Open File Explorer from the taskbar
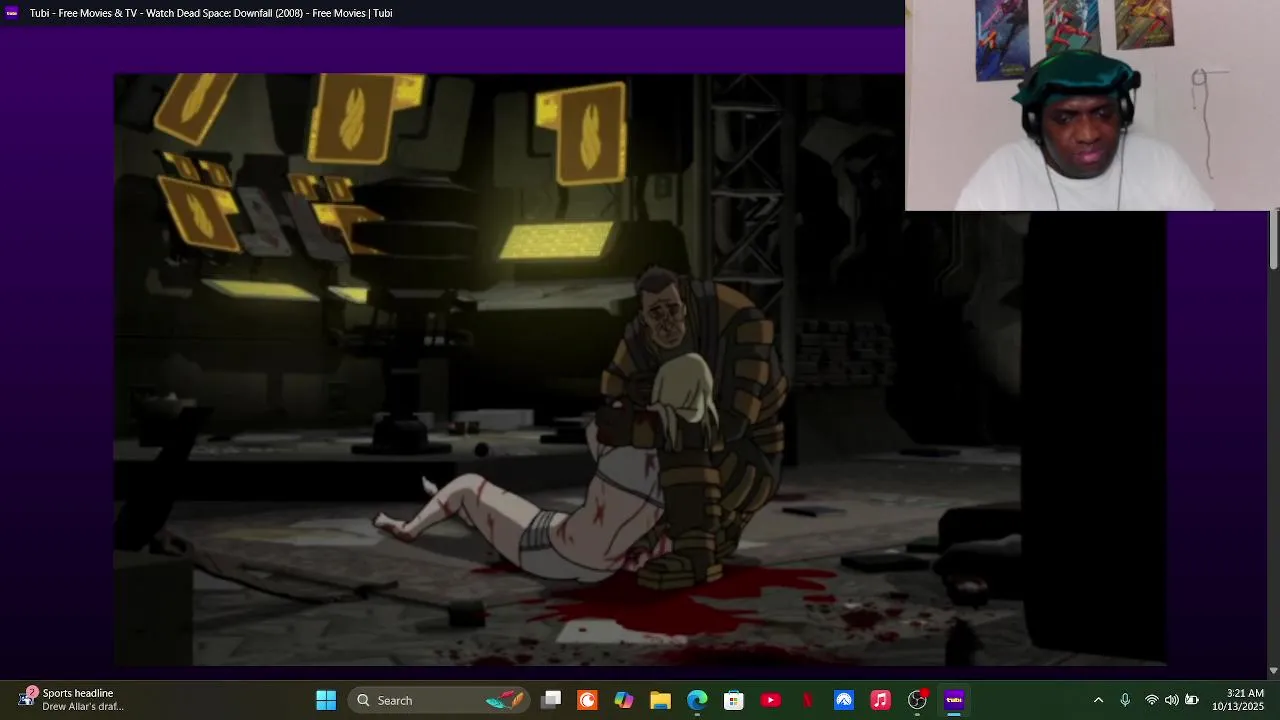 click(660, 700)
